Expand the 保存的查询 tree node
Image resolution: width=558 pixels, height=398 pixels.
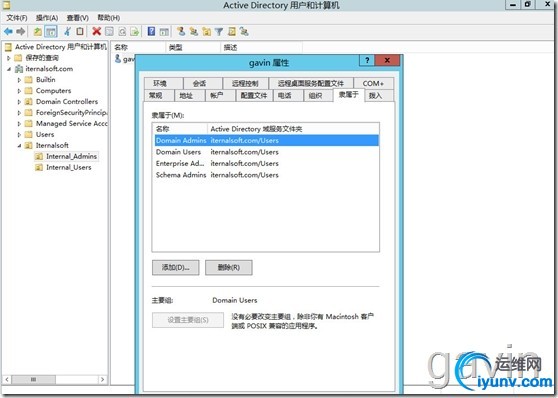click(9, 58)
